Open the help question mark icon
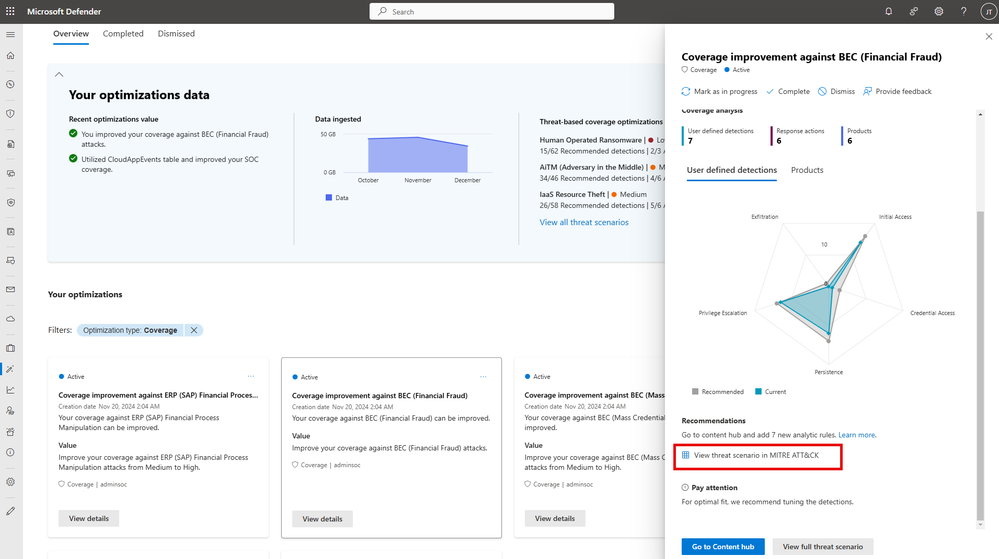 point(963,11)
